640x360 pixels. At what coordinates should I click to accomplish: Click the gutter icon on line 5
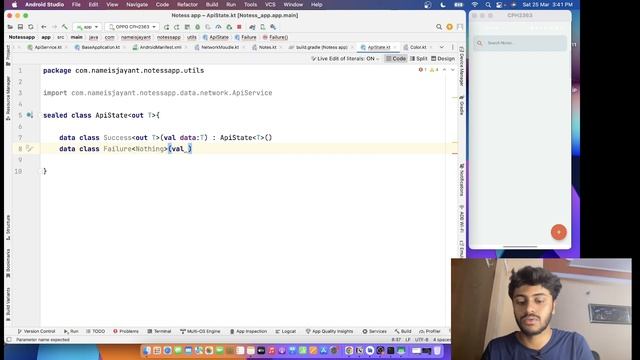coord(30,116)
